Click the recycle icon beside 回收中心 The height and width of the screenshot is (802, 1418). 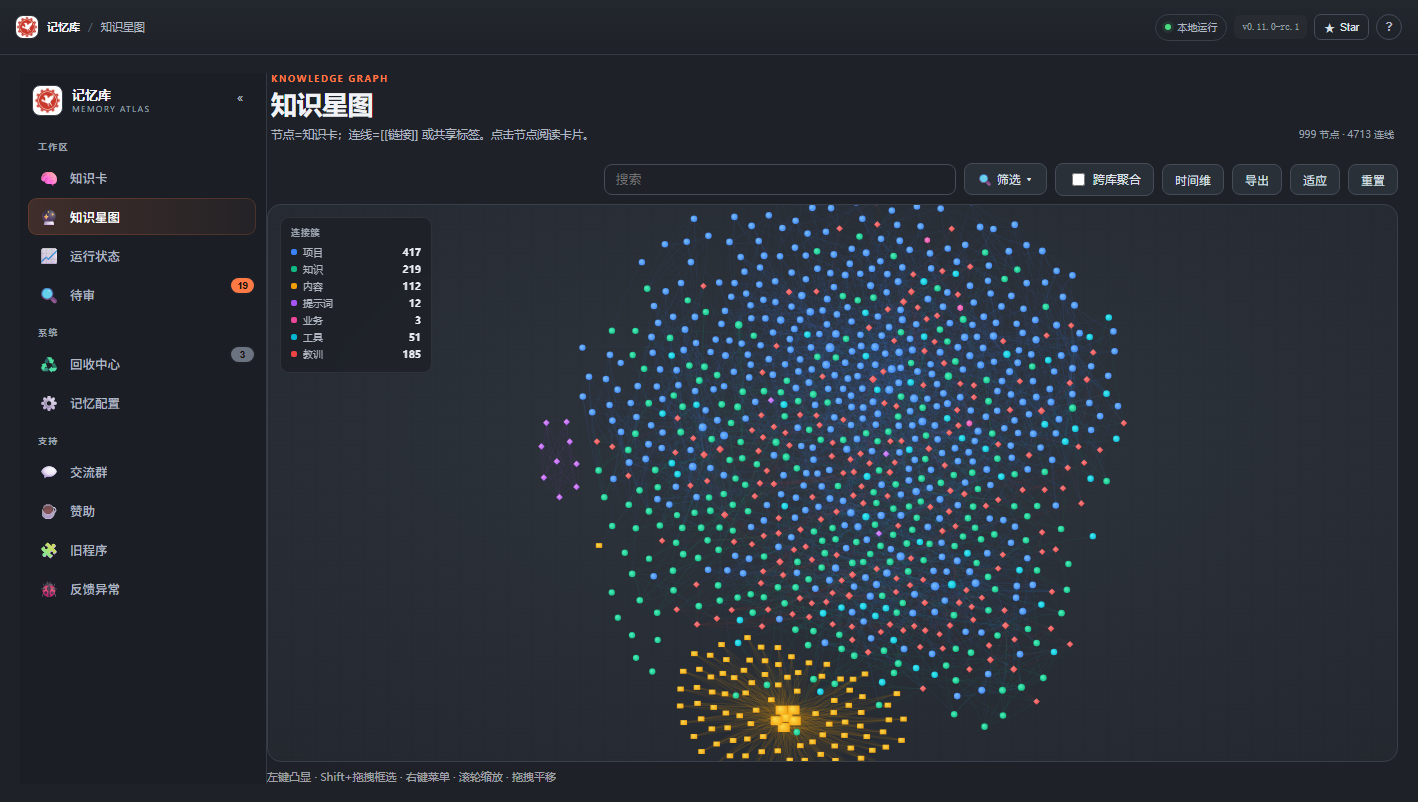click(x=49, y=364)
